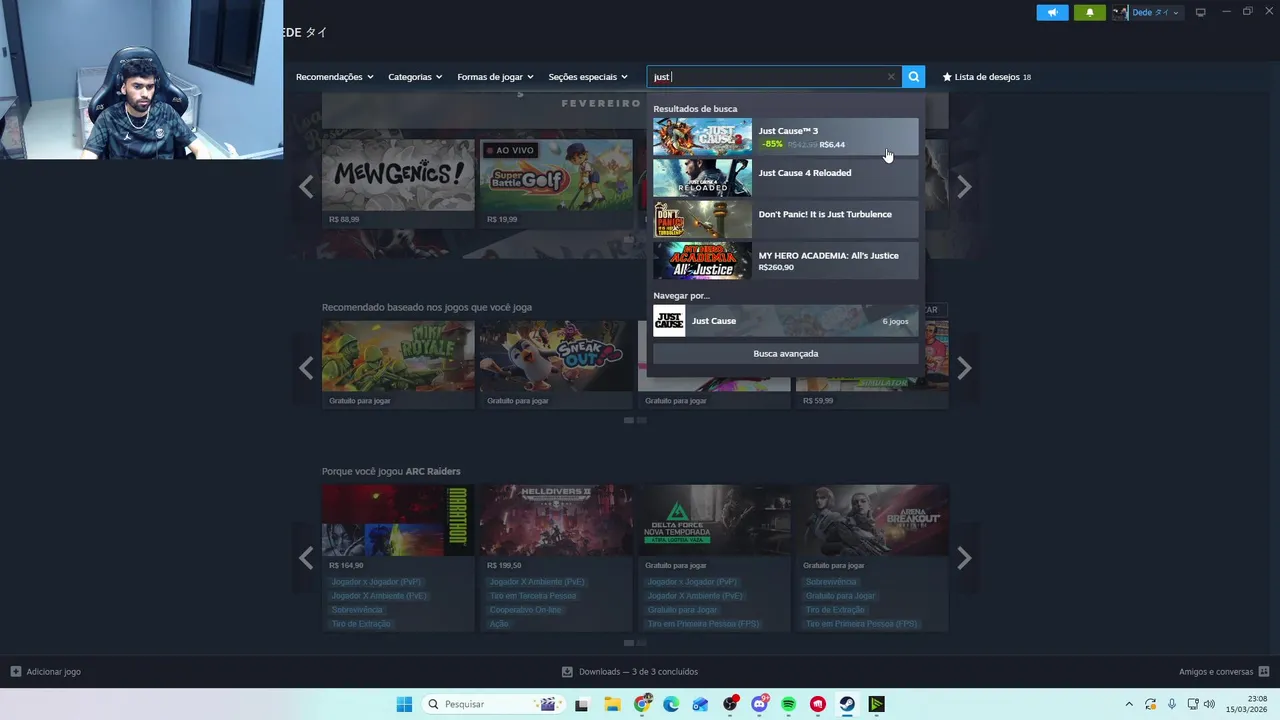
Task: Open the Amigos e conversas chat icon
Action: point(1264,672)
